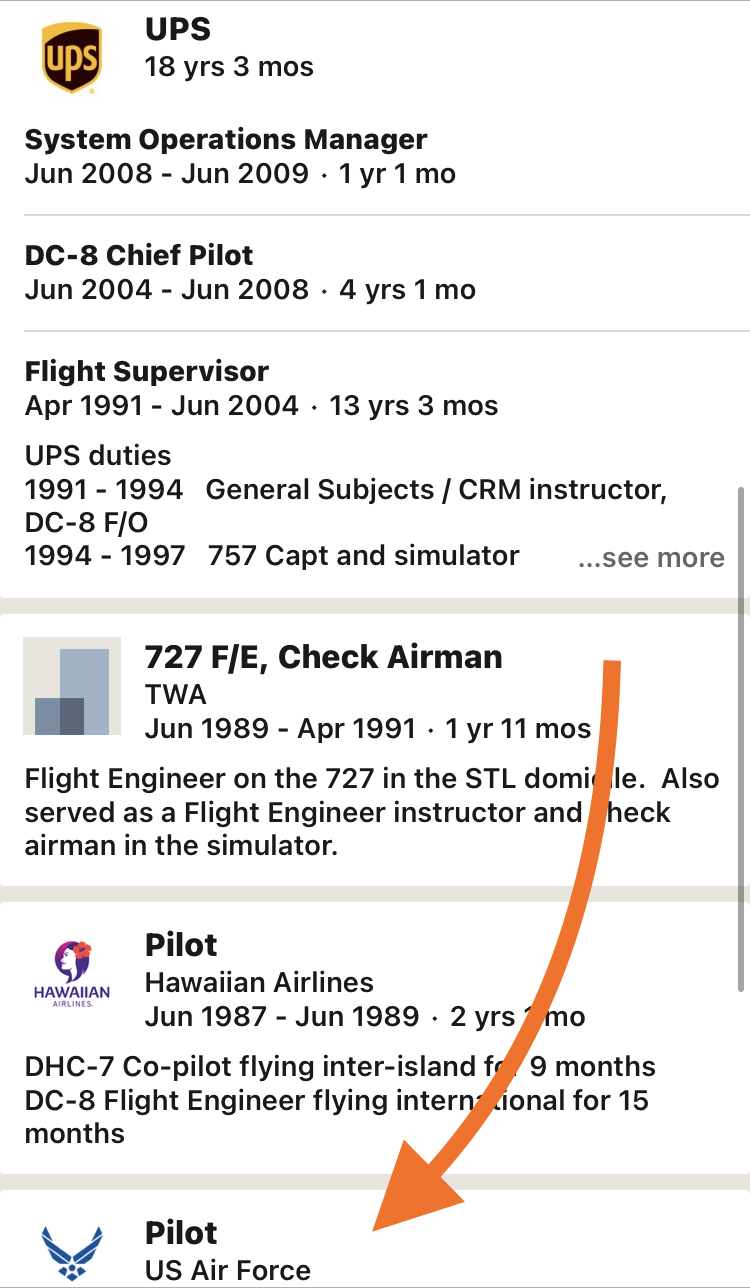Tap the Hawaiian Airlines logo
750x1288 pixels.
click(x=72, y=974)
